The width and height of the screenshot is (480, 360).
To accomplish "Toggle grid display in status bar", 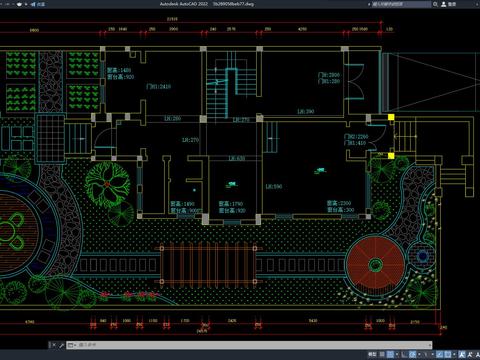I will (382, 354).
